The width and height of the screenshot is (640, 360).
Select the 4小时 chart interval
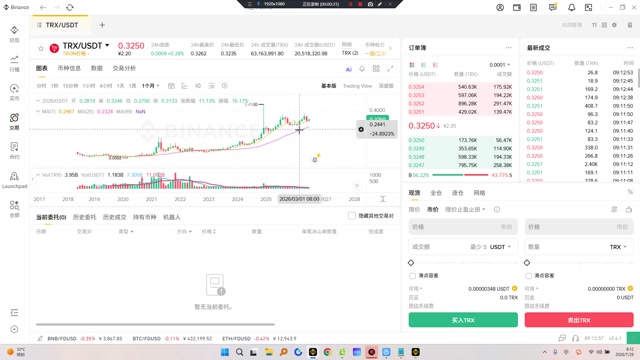[106, 86]
